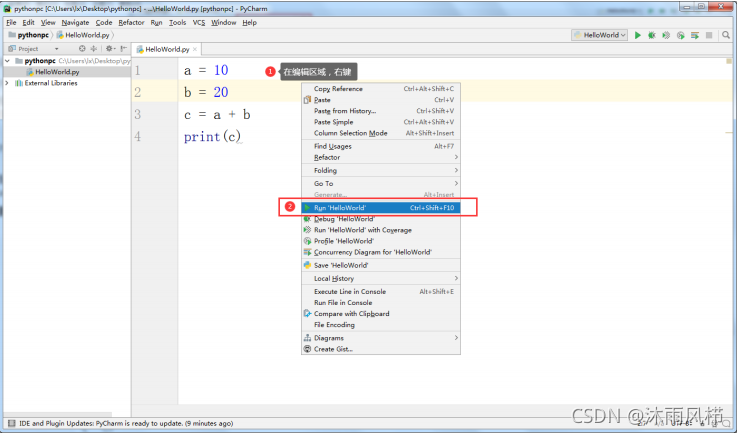This screenshot has width=738, height=434.
Task: Choose Paste from the context menu
Action: (x=381, y=100)
